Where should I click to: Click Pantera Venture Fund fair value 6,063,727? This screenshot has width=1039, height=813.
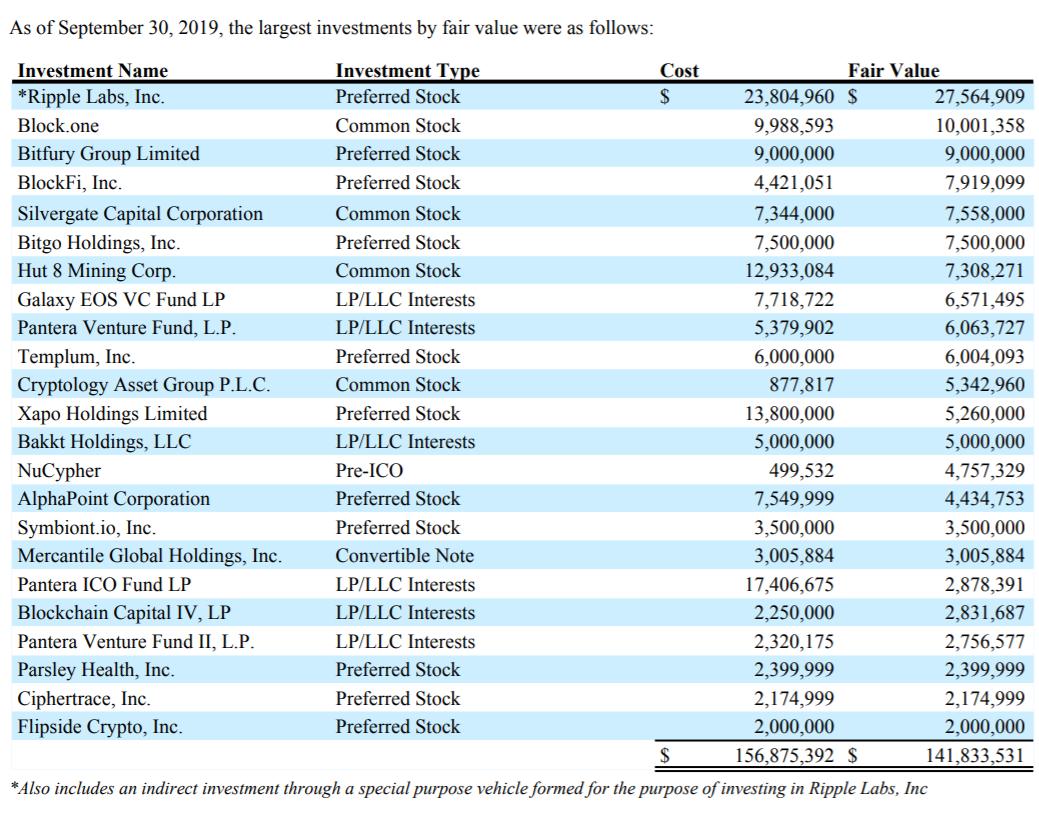pyautogui.click(x=985, y=327)
